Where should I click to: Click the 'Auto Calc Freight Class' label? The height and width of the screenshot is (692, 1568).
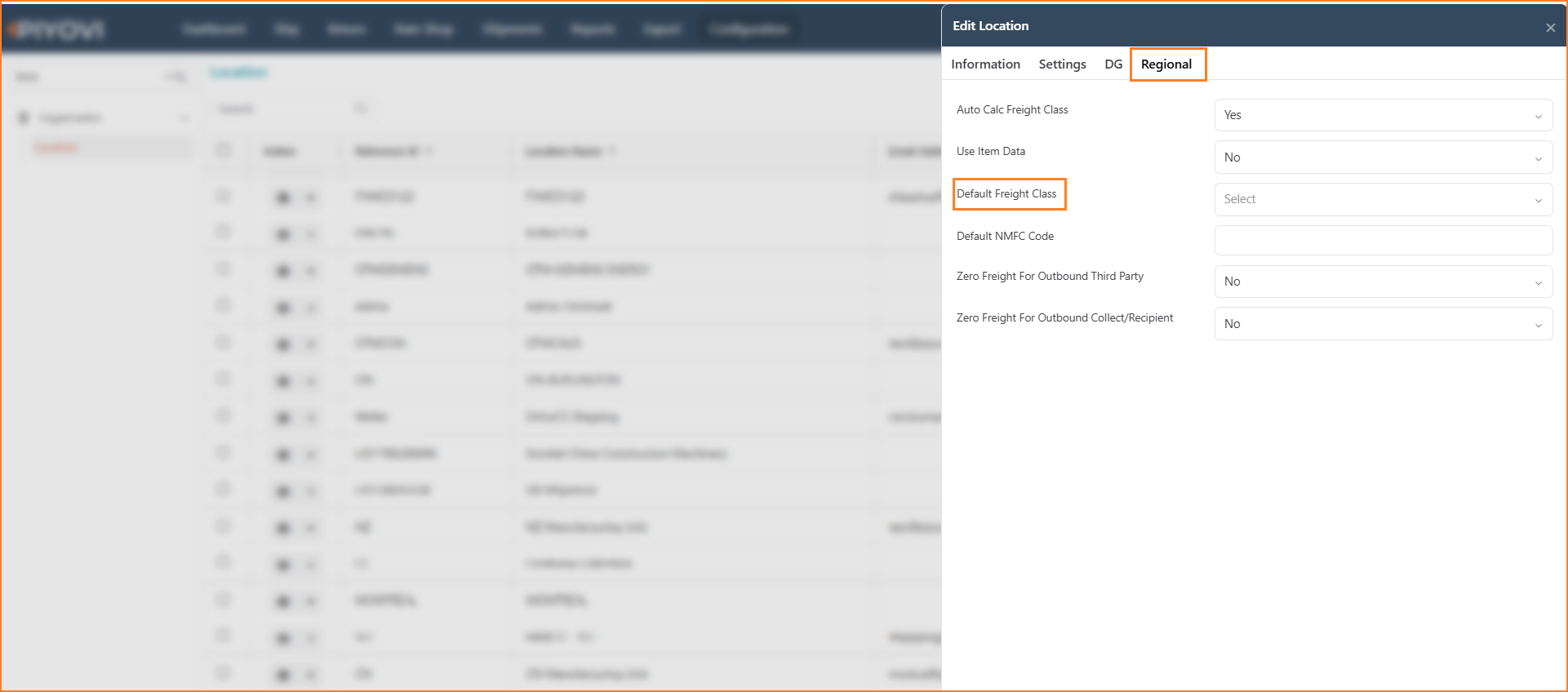click(1012, 109)
